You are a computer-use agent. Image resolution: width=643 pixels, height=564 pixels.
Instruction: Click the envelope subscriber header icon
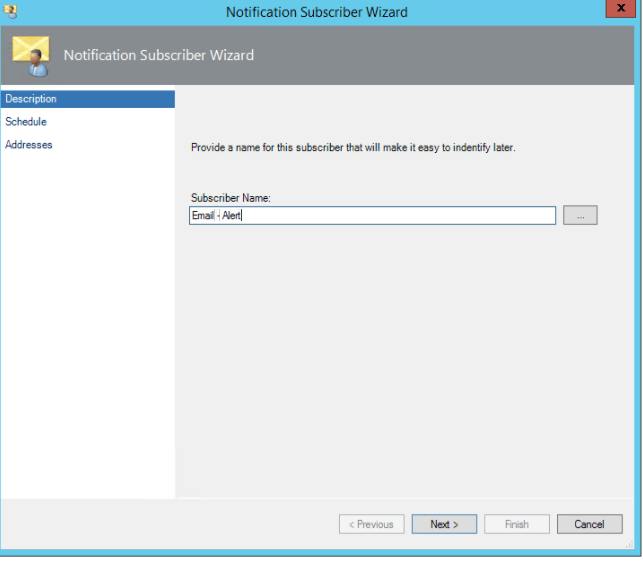pos(31,56)
